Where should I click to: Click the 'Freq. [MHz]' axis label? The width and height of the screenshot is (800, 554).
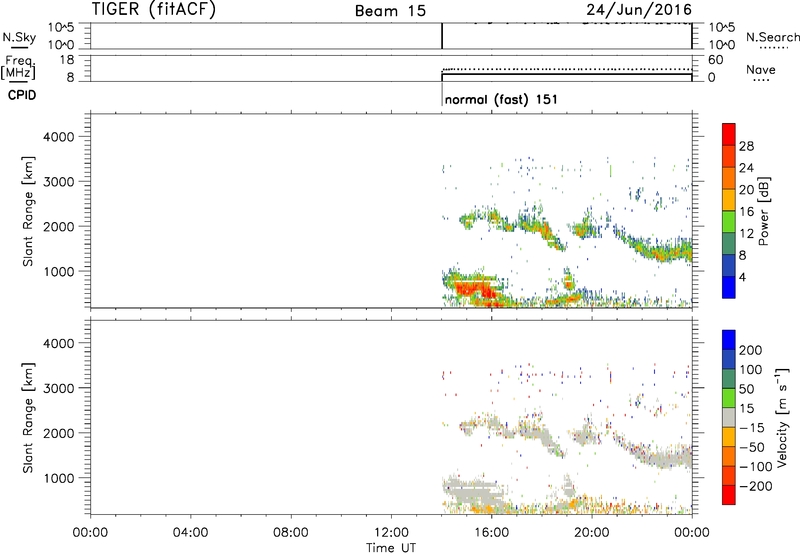[19, 67]
